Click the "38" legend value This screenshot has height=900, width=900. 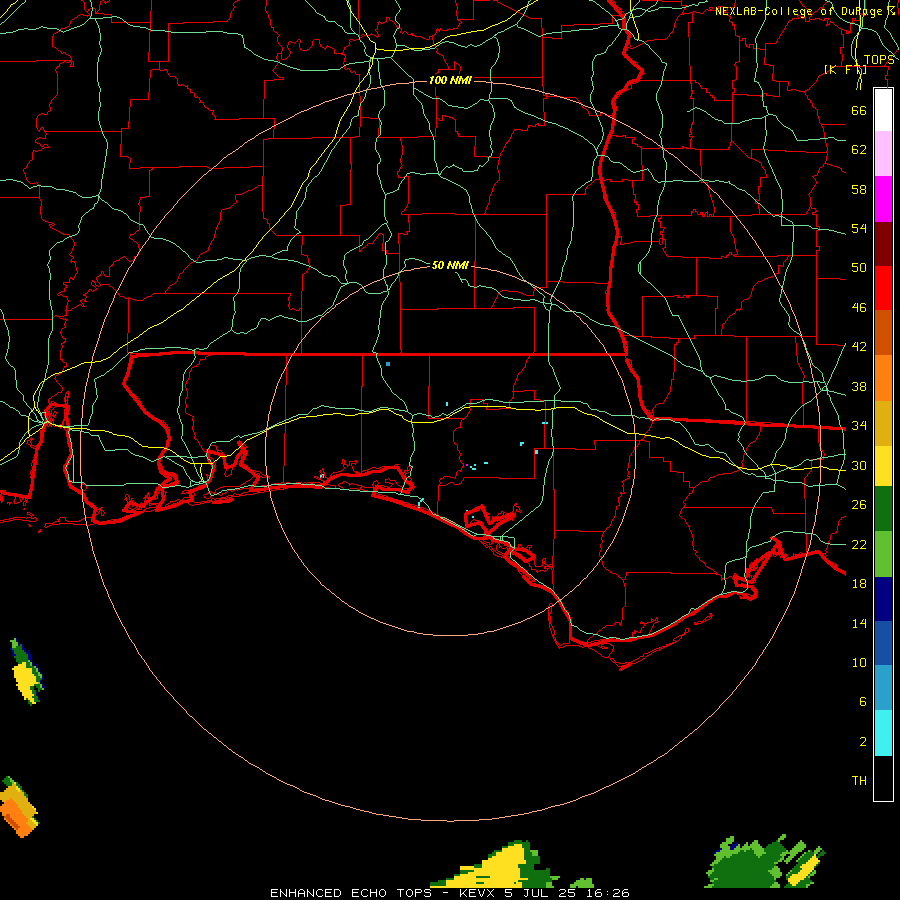pyautogui.click(x=859, y=386)
